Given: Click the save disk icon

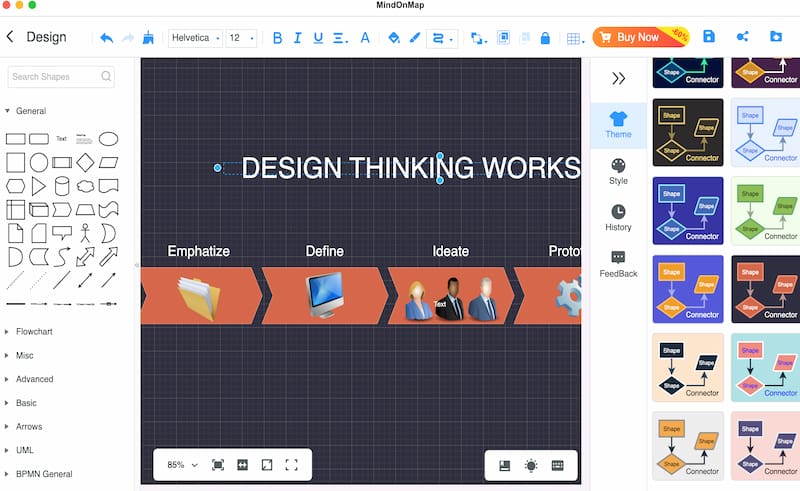Looking at the screenshot, I should tap(709, 36).
